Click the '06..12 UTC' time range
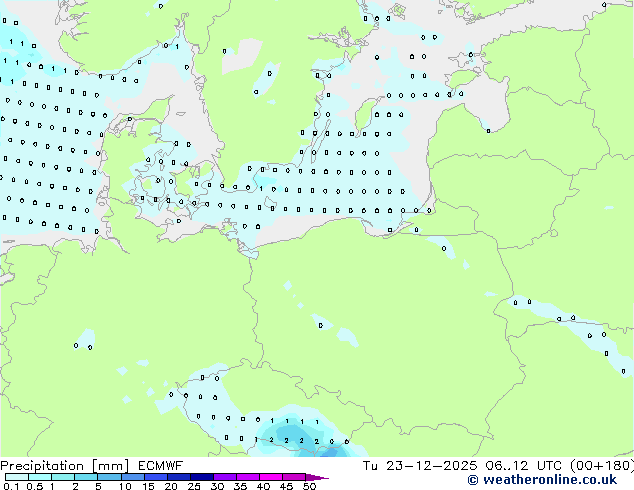The width and height of the screenshot is (634, 490). point(523,466)
